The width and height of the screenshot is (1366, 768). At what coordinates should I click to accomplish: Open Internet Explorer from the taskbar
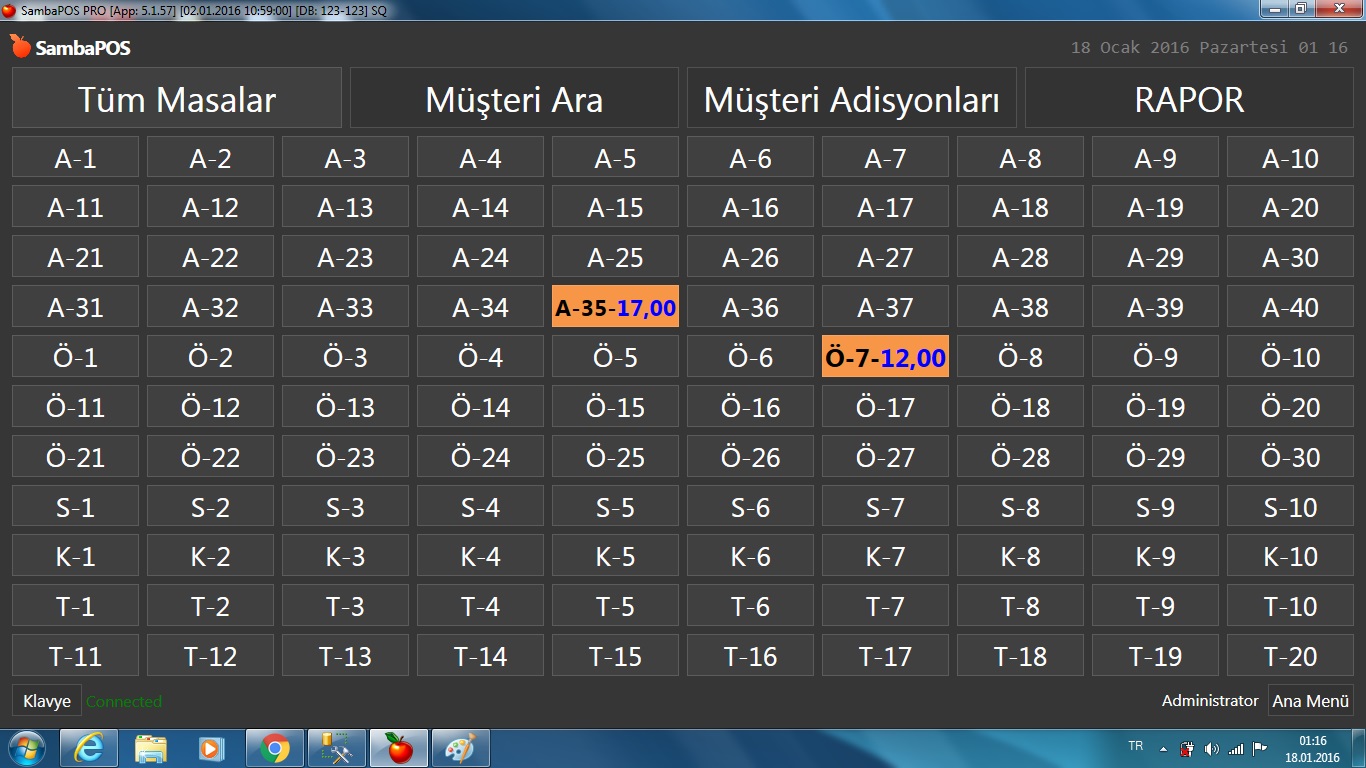[88, 748]
